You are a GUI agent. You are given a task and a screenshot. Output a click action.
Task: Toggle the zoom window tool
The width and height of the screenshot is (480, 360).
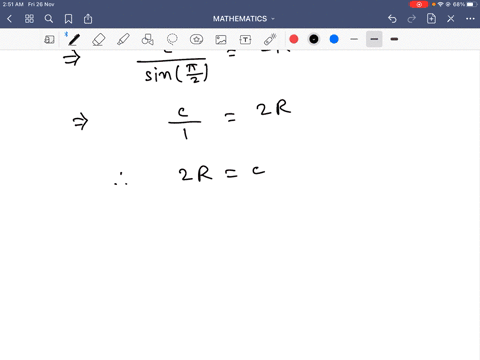coord(49,40)
